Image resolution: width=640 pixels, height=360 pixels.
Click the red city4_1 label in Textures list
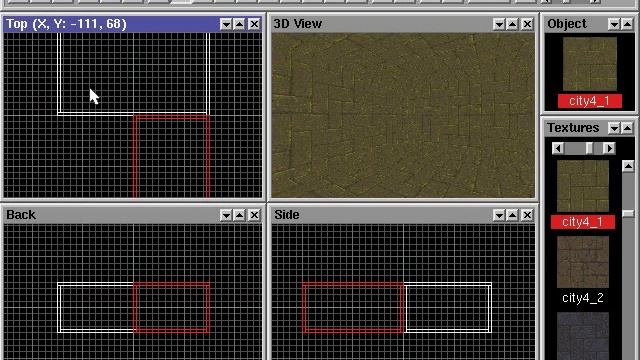[583, 222]
